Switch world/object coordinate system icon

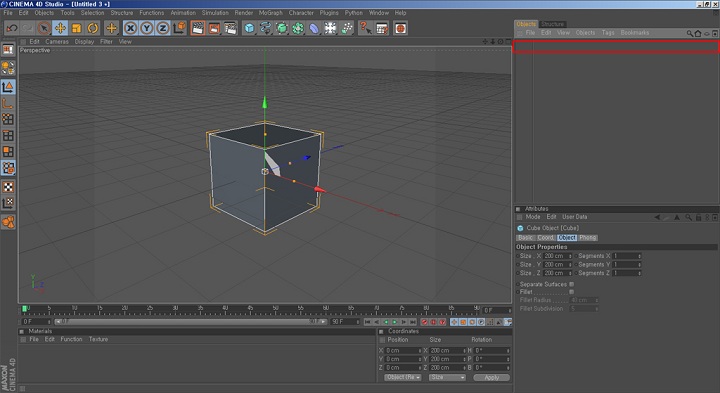tap(179, 28)
